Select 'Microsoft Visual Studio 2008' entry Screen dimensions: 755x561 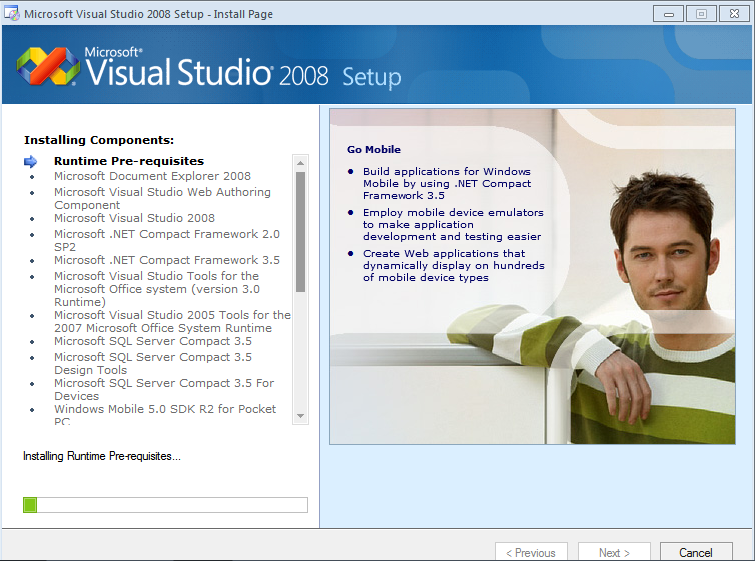(x=134, y=218)
